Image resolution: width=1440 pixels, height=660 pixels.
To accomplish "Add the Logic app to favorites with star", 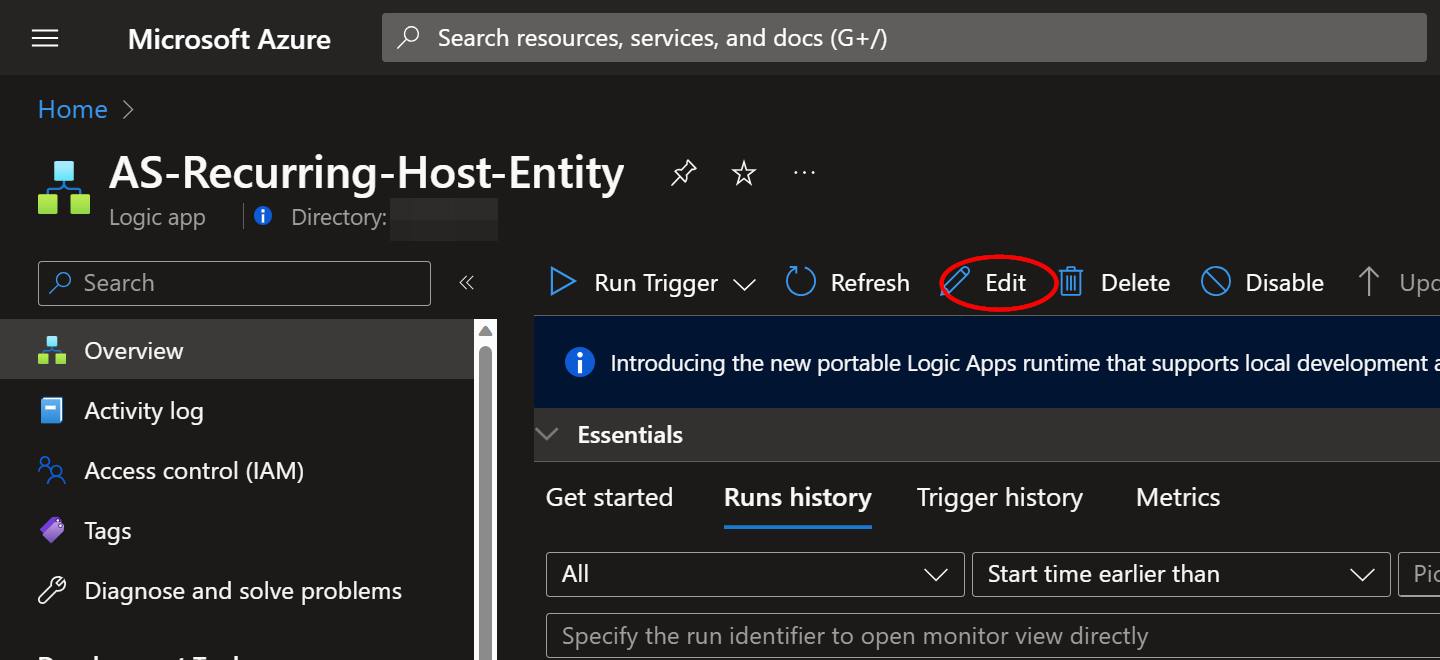I will pyautogui.click(x=744, y=173).
